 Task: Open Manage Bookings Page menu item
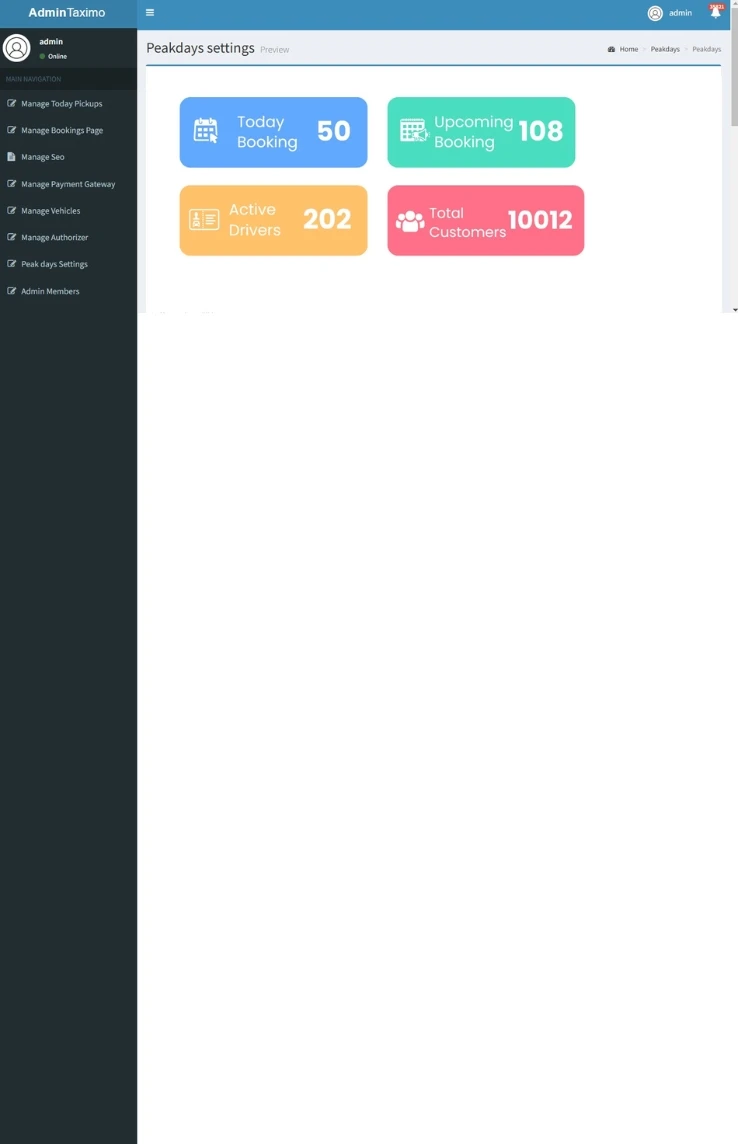[x=61, y=131]
